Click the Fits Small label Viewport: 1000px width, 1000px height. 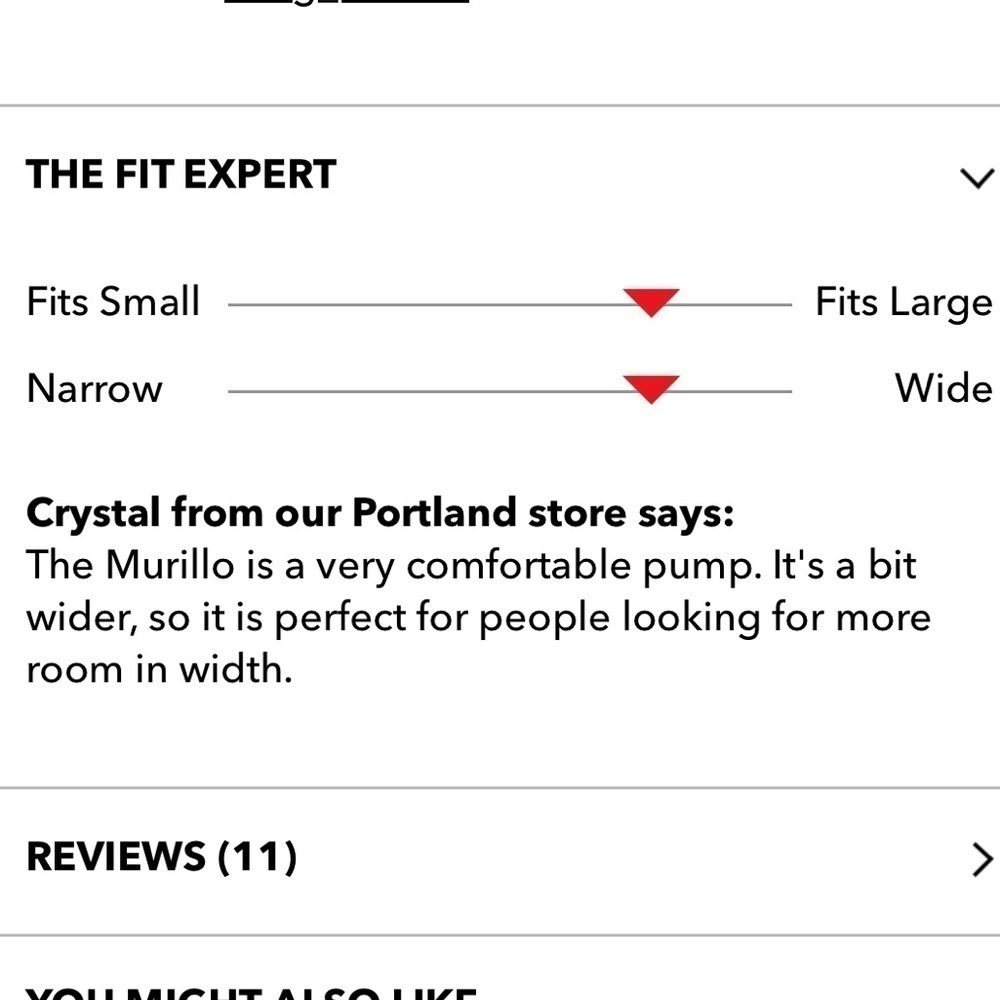pos(113,301)
